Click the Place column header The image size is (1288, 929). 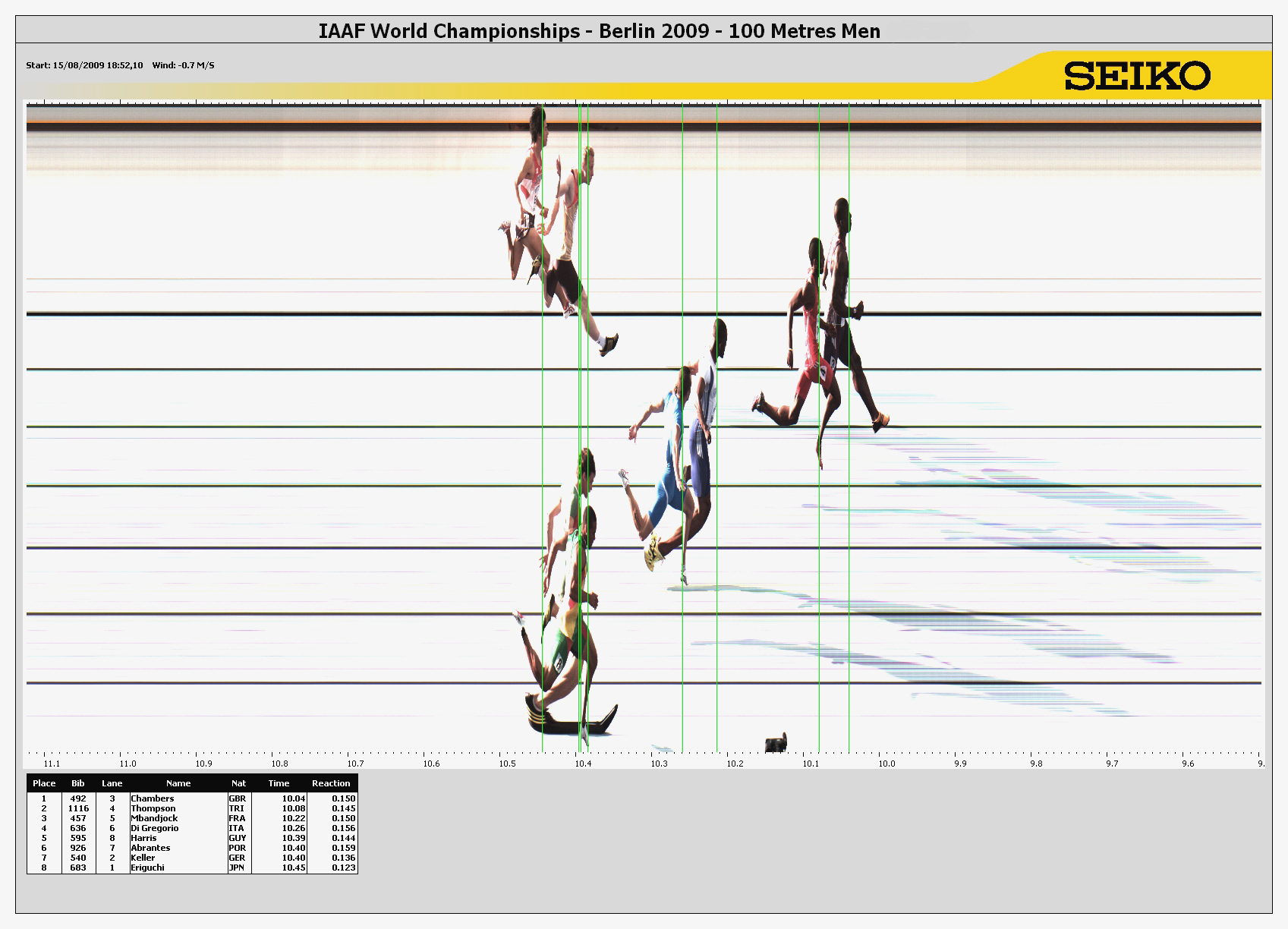click(44, 783)
